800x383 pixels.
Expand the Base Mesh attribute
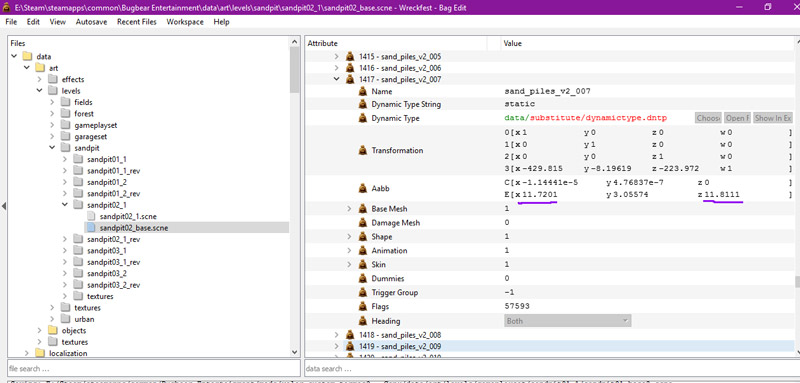pyautogui.click(x=349, y=209)
